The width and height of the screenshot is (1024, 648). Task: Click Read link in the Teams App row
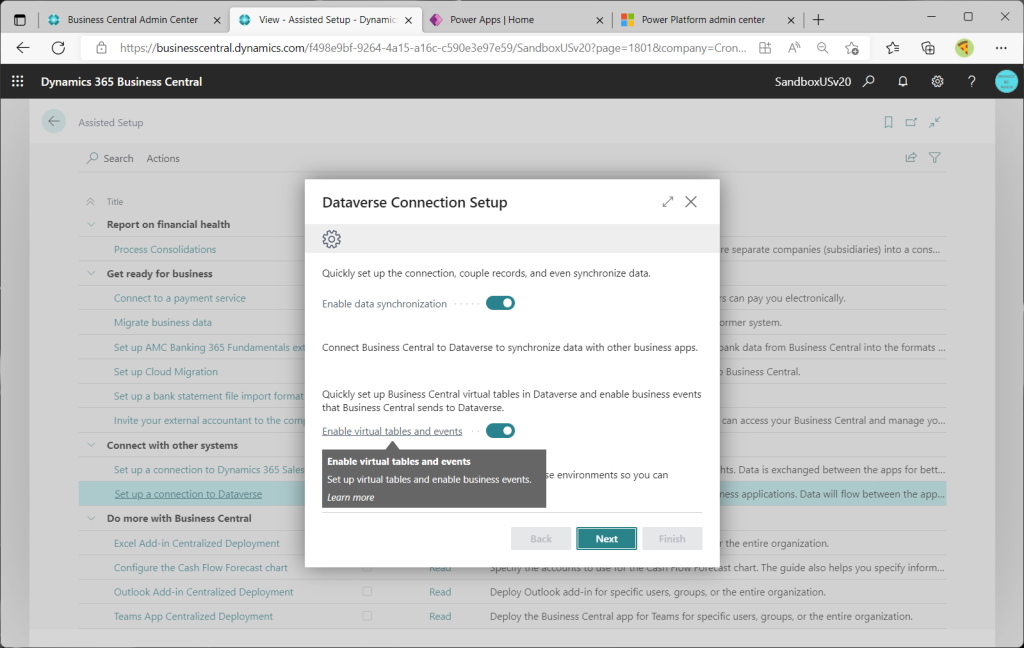(440, 616)
